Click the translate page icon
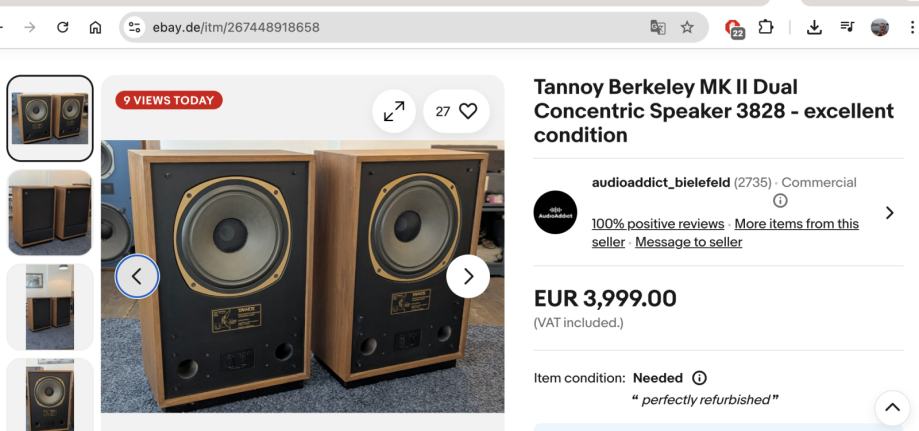 pos(657,28)
